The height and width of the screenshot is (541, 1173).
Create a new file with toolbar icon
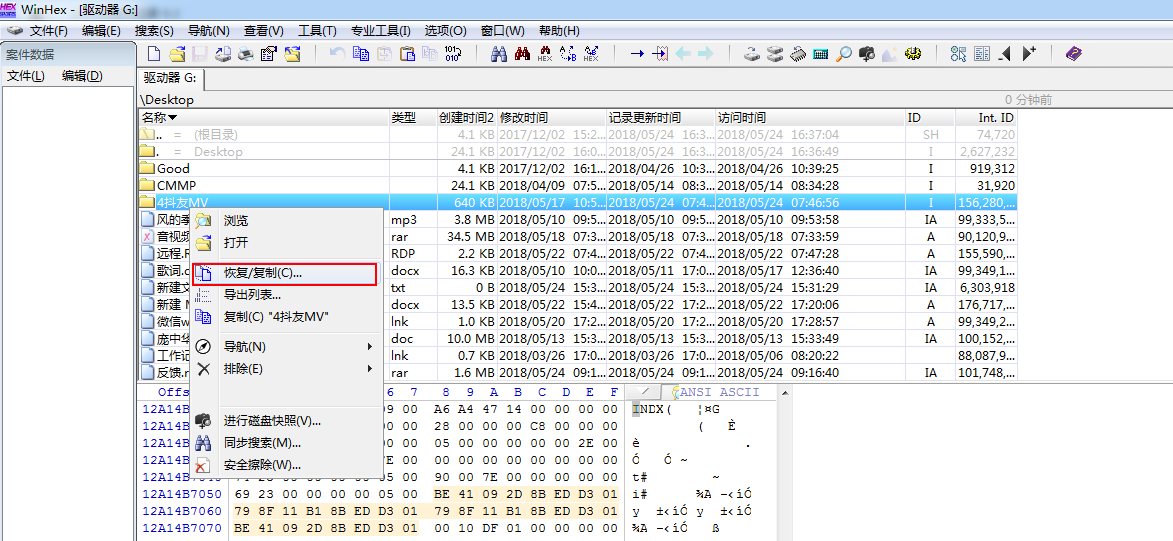click(x=153, y=54)
